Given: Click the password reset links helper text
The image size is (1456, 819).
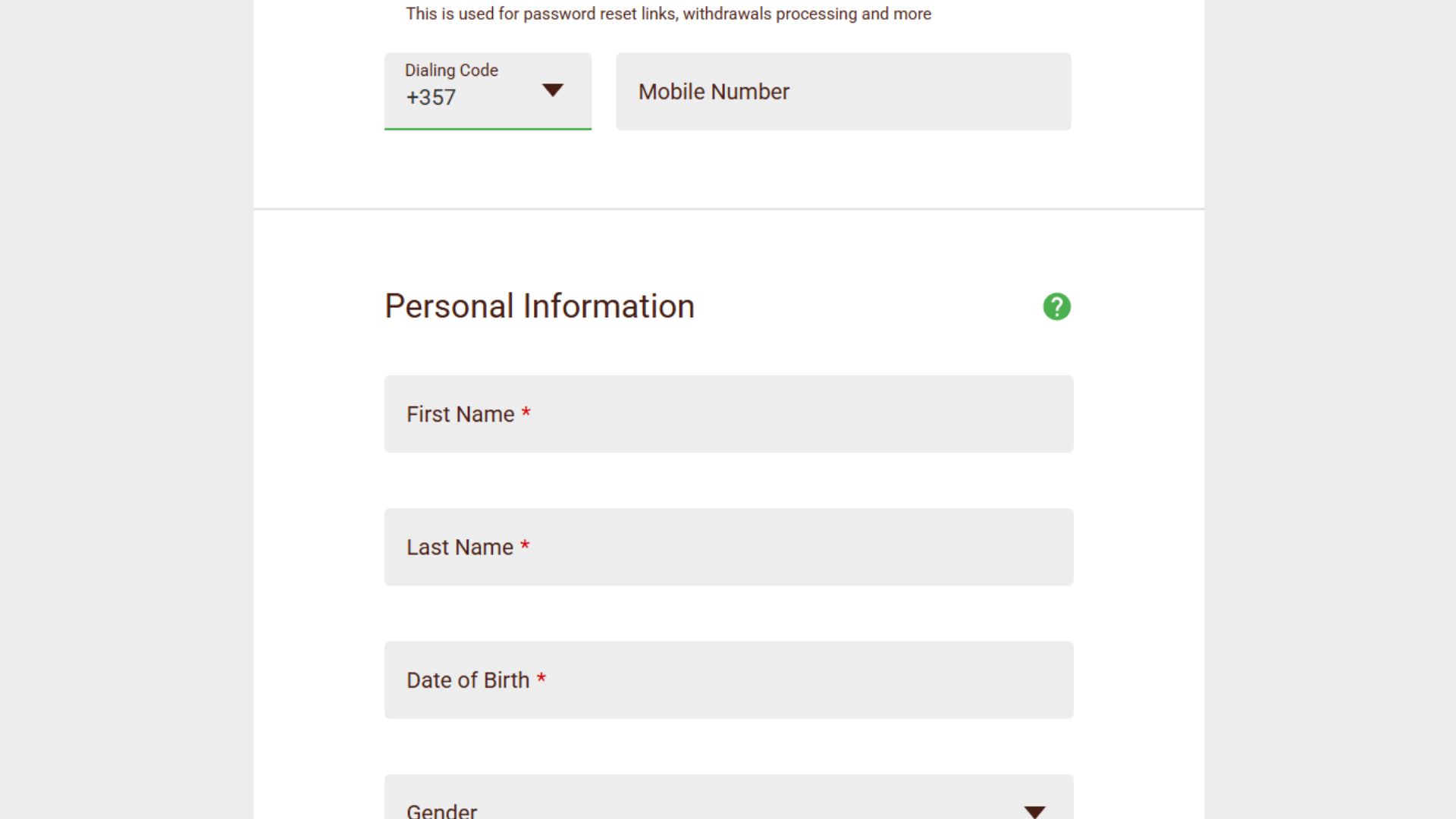Looking at the screenshot, I should point(668,14).
